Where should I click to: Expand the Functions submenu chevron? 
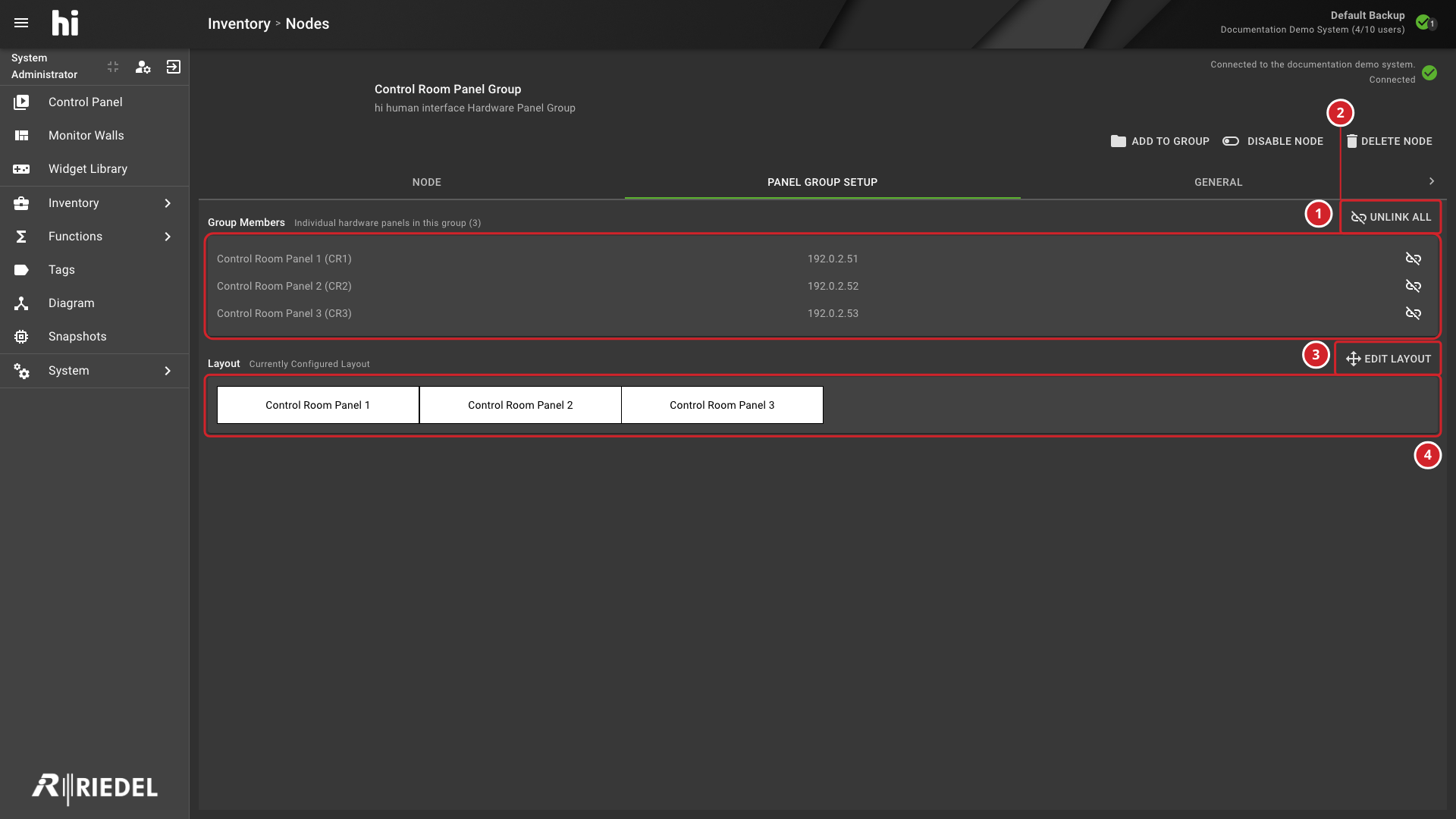(168, 236)
